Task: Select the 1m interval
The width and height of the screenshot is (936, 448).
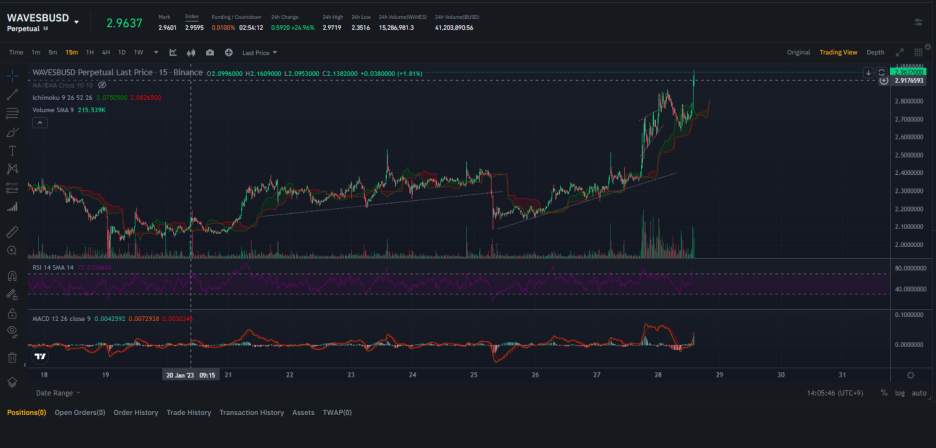Action: coord(36,53)
